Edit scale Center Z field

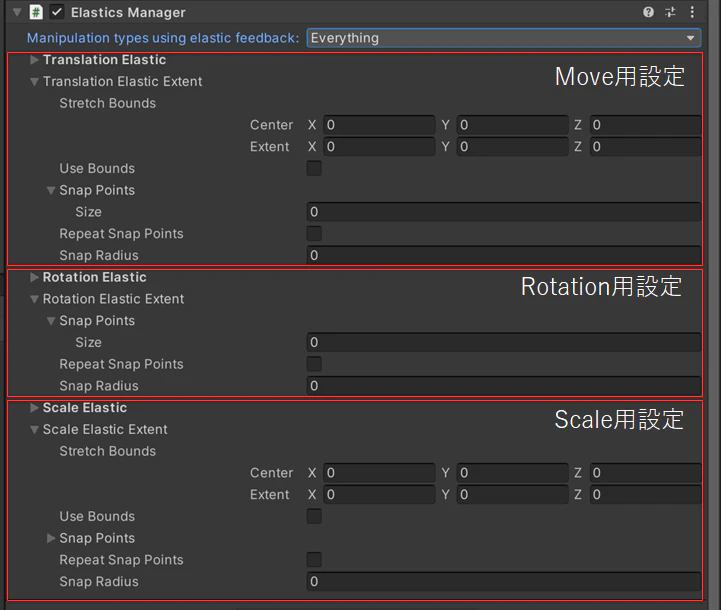click(646, 473)
